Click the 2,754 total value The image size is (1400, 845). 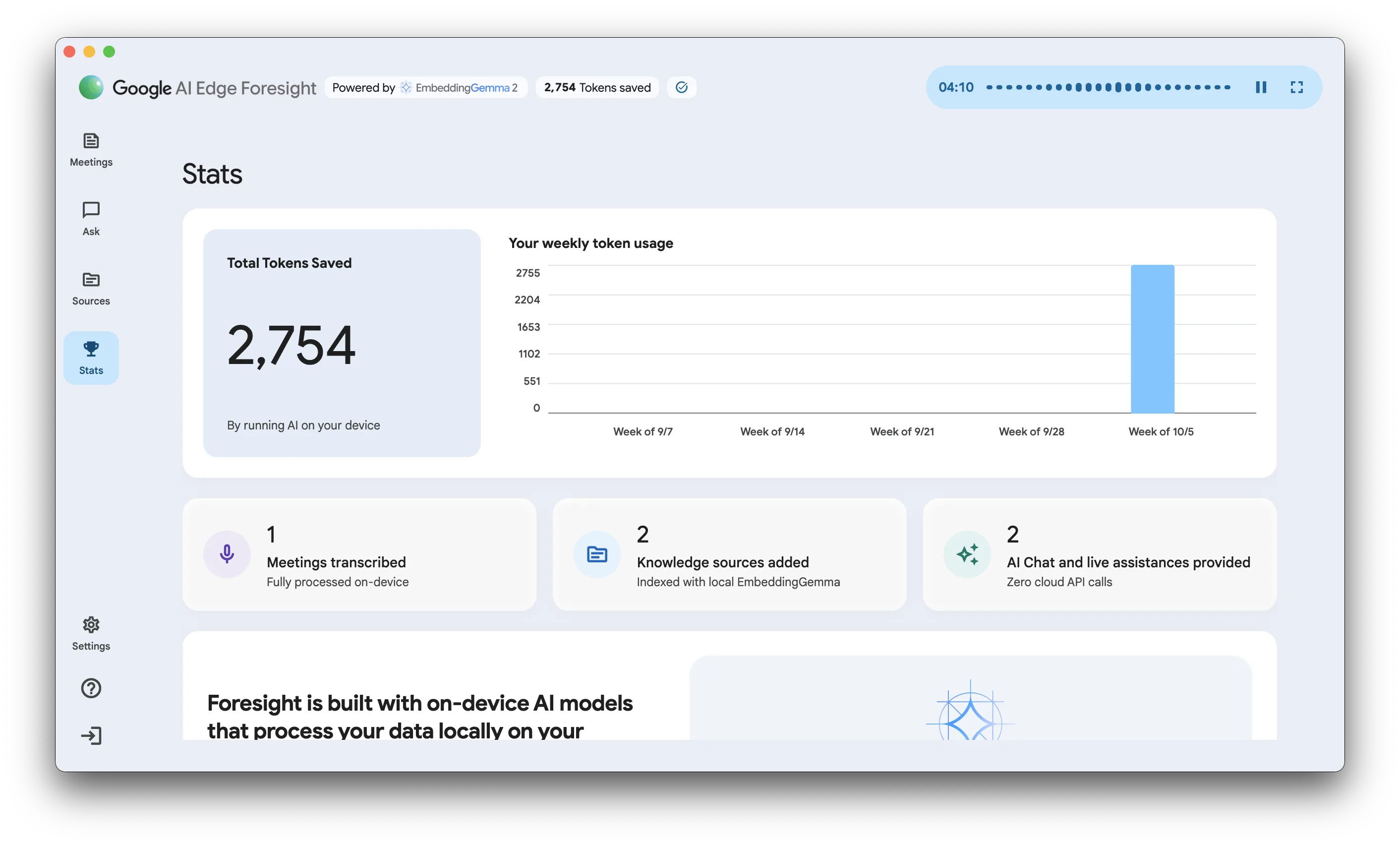(x=291, y=345)
